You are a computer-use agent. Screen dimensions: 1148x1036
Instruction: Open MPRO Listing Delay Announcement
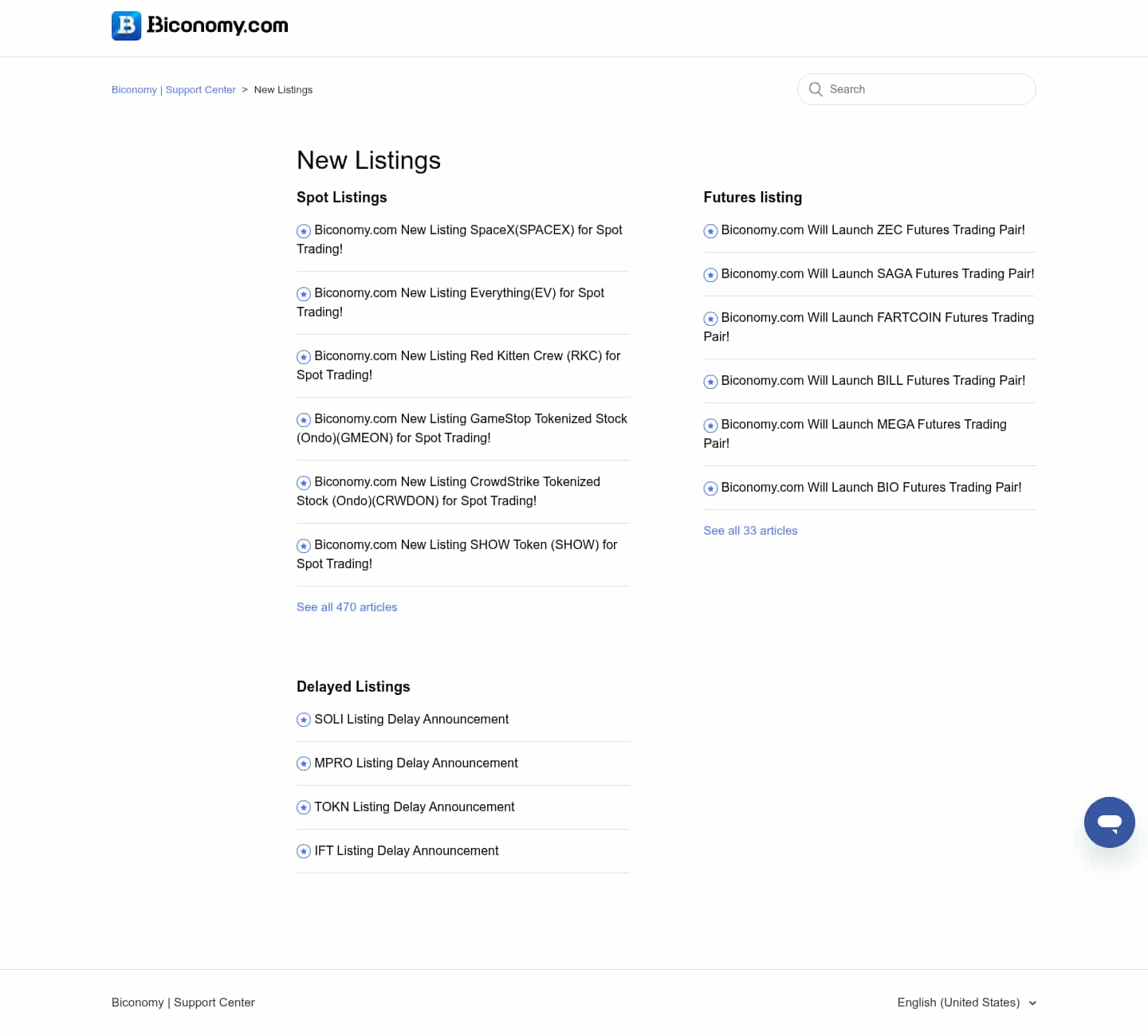416,763
